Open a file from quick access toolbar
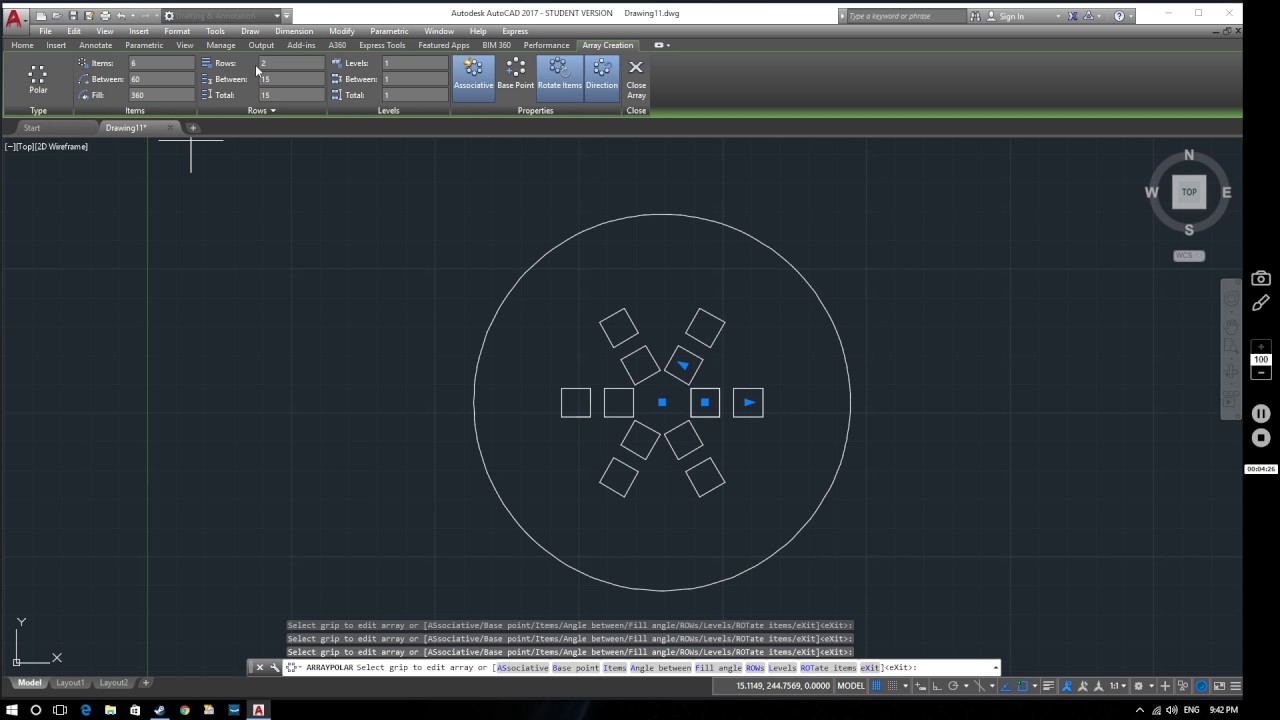Image resolution: width=1280 pixels, height=720 pixels. (57, 16)
